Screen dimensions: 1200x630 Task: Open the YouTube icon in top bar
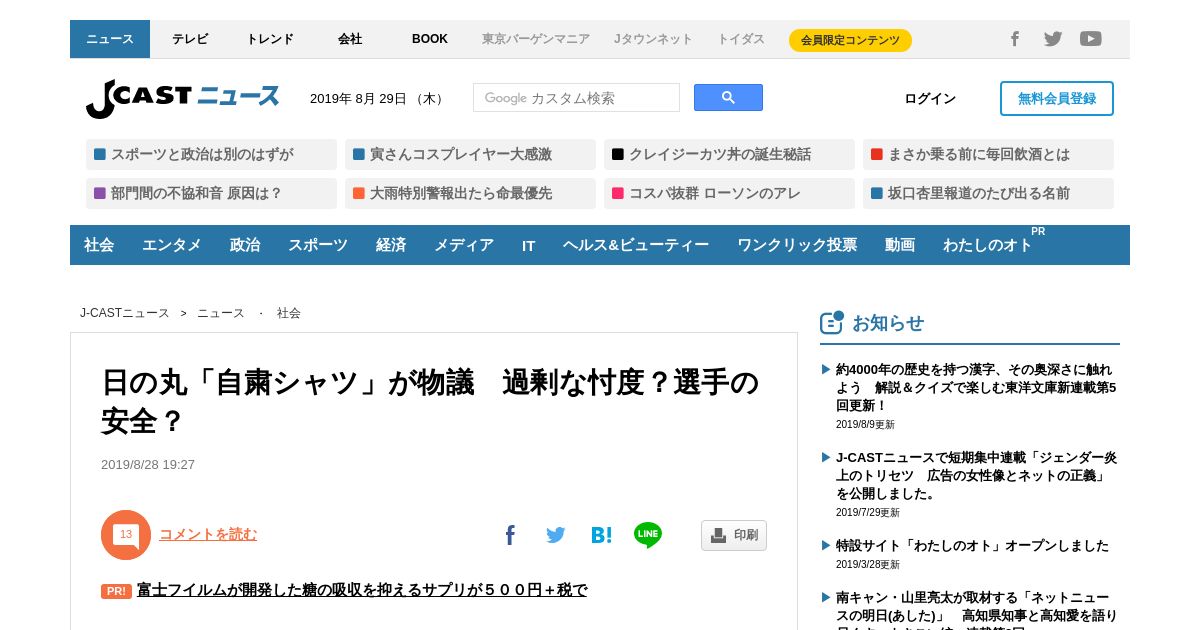pyautogui.click(x=1091, y=39)
